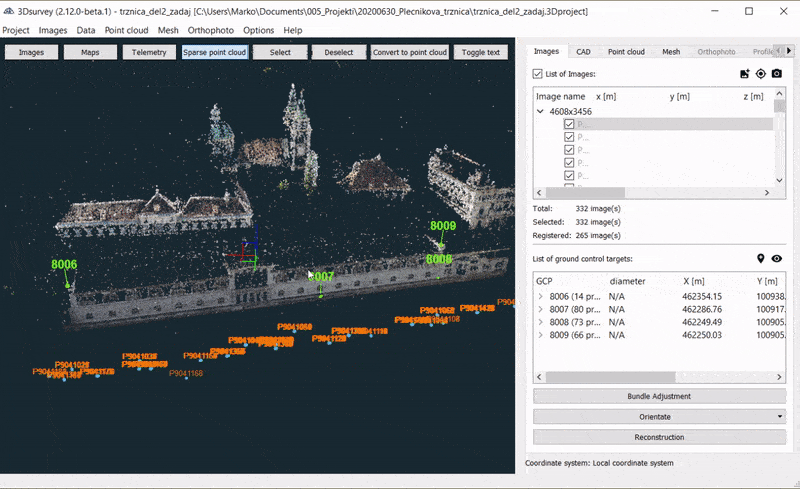The width and height of the screenshot is (800, 489).
Task: Uncheck the first image checkbox in list
Action: pos(569,125)
